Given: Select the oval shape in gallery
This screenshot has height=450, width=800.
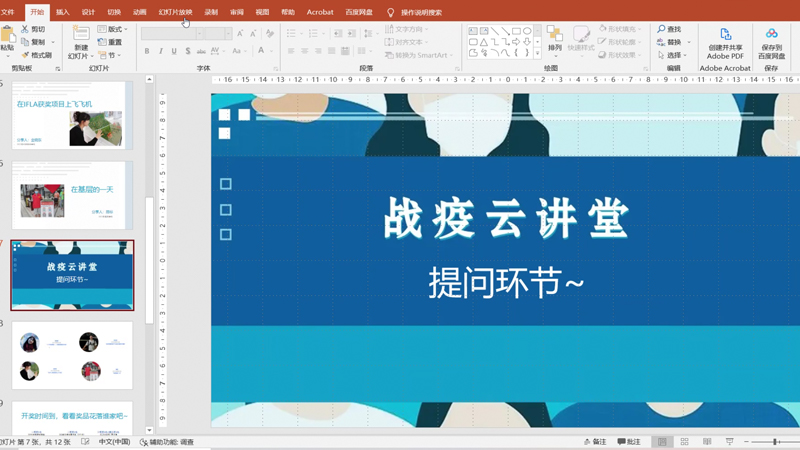Looking at the screenshot, I should click(x=527, y=31).
